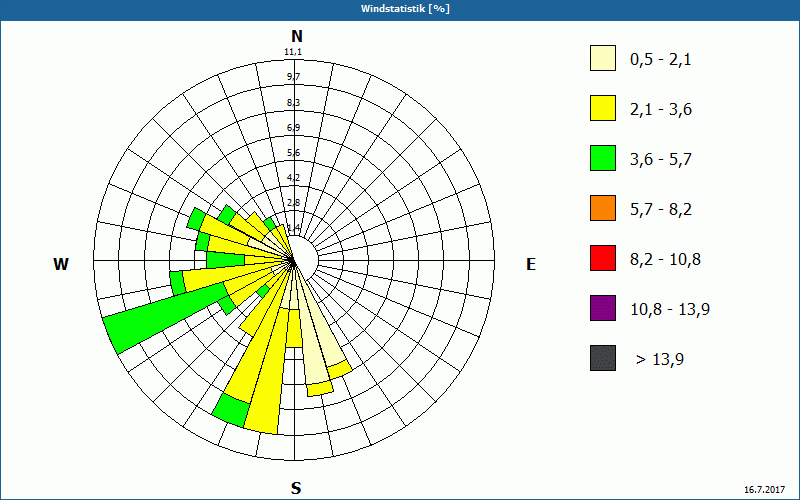The height and width of the screenshot is (500, 800).
Task: Click the date 16.7.2017
Action: [x=764, y=490]
